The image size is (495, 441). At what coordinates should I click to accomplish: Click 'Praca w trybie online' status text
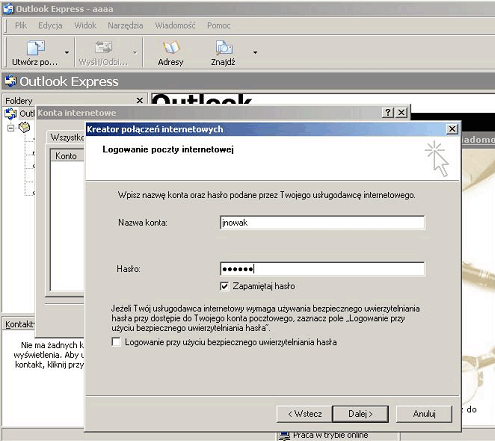click(330, 435)
